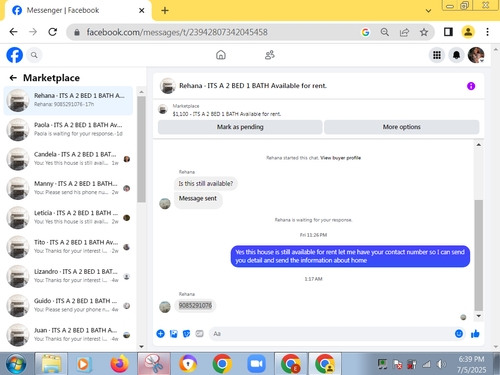Send a thumbs up like

point(475,334)
